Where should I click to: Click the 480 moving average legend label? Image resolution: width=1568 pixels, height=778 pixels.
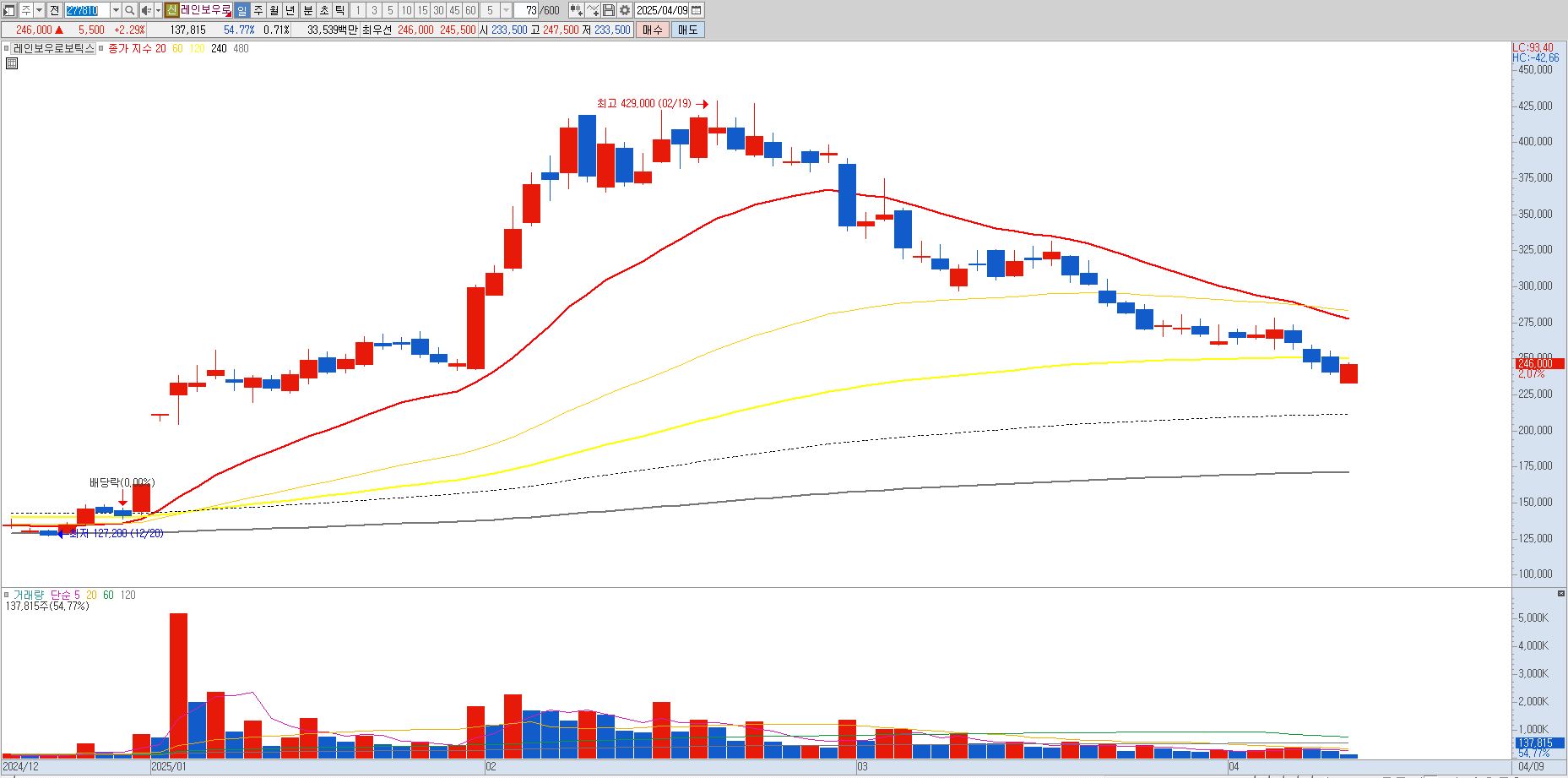(241, 48)
